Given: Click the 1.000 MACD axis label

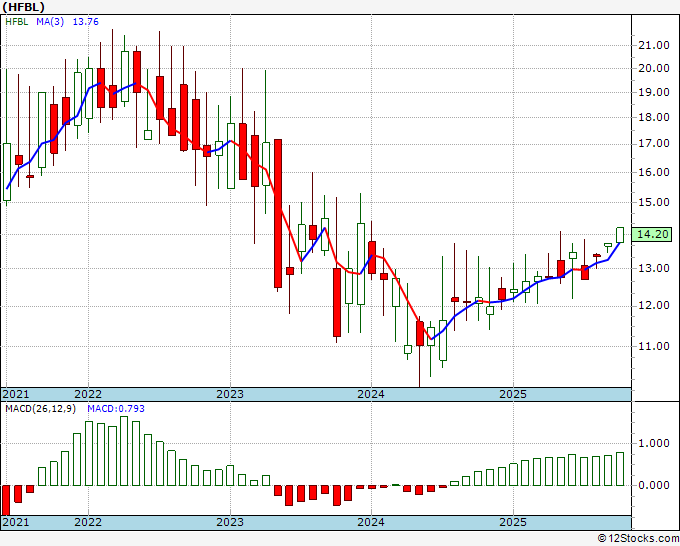Looking at the screenshot, I should pyautogui.click(x=654, y=443).
